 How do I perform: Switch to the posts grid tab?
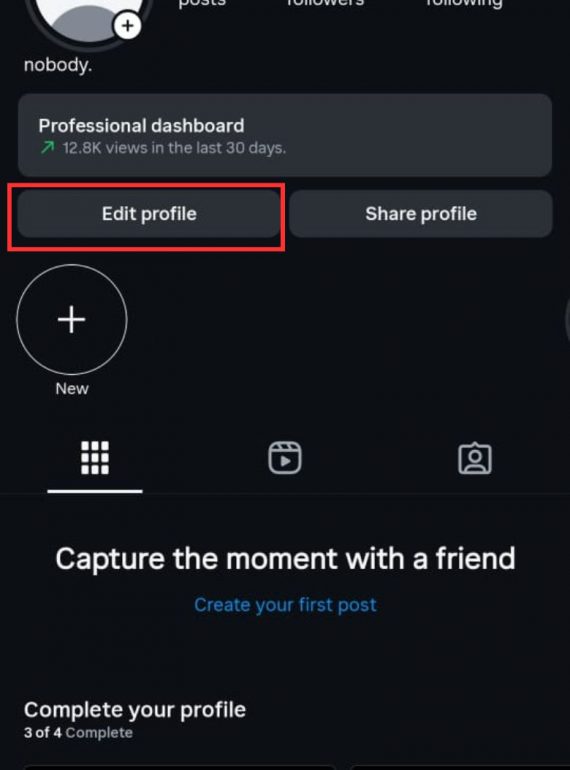click(95, 458)
